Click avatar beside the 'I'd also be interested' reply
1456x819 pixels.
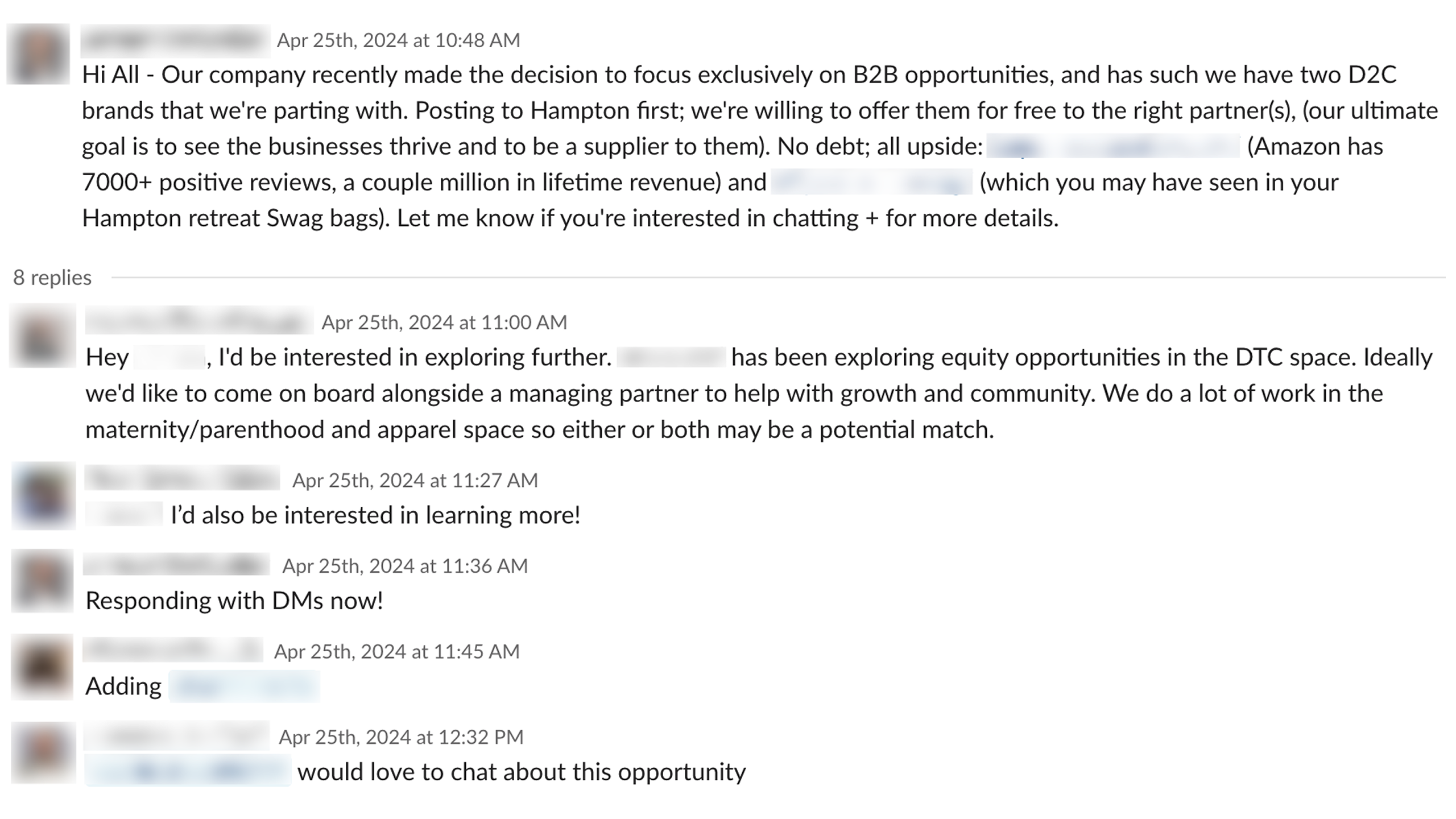[44, 495]
